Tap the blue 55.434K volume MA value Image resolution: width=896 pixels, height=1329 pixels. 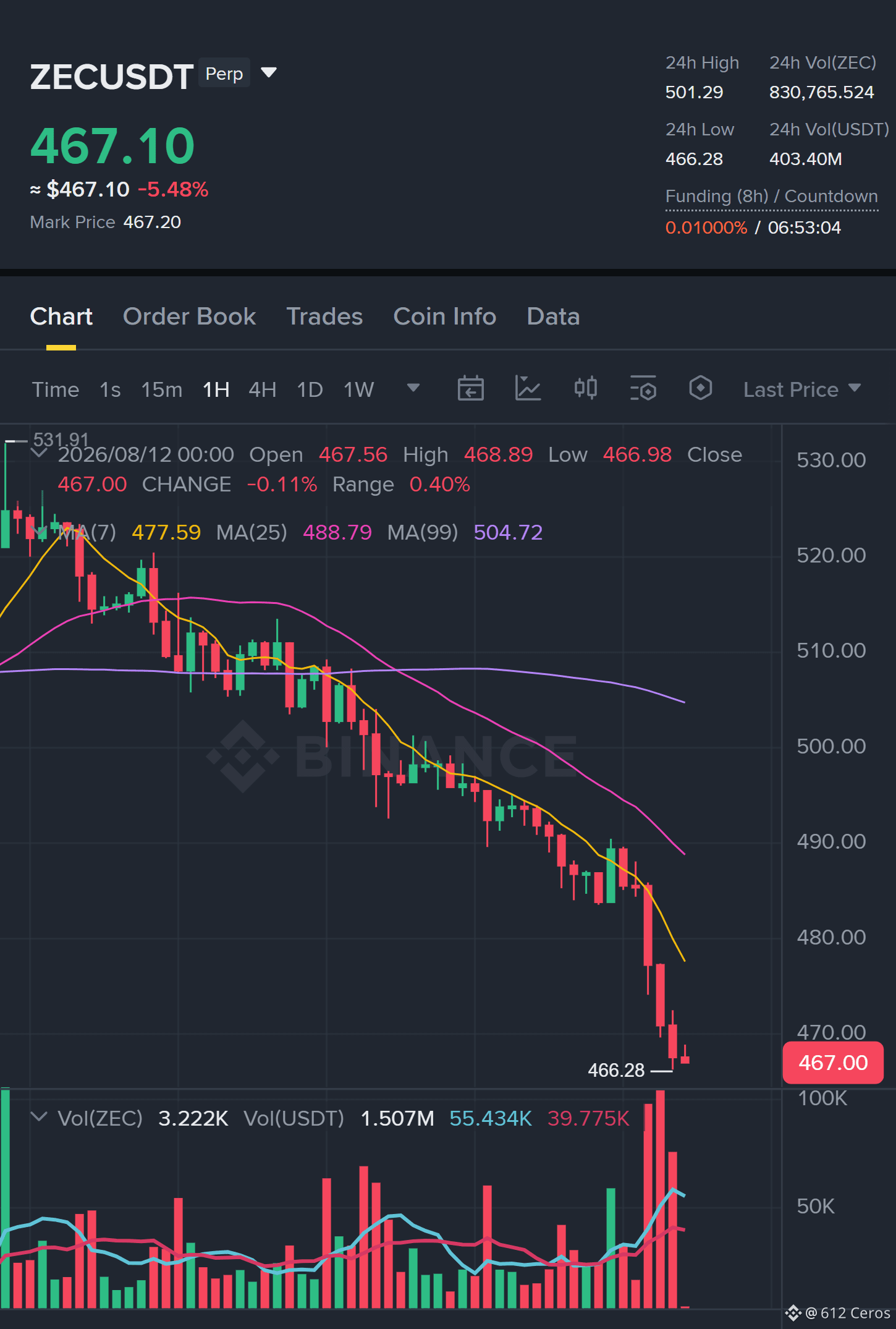[491, 1118]
